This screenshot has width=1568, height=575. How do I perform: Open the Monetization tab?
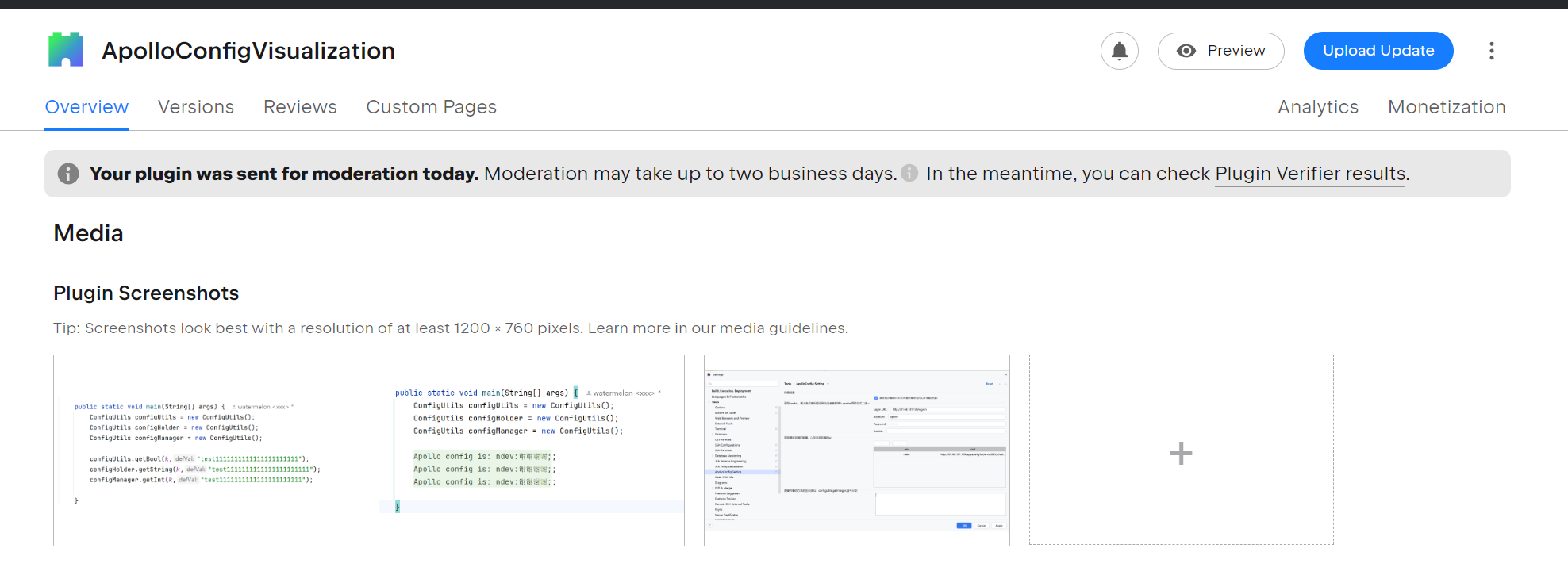tap(1447, 107)
